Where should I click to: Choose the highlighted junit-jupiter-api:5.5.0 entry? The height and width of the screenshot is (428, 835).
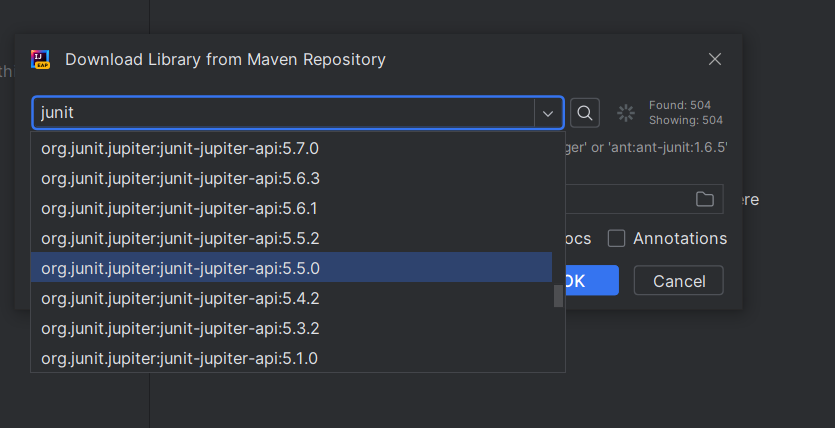(x=291, y=268)
